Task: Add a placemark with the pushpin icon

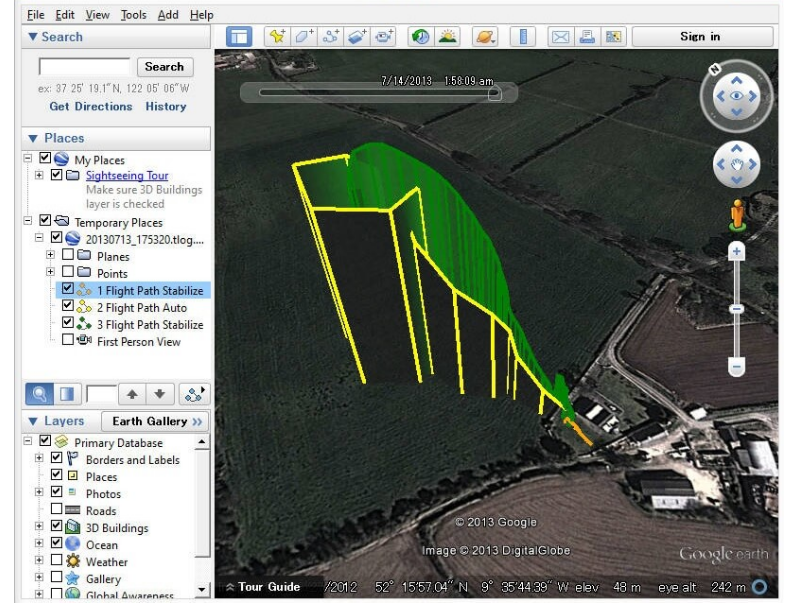Action: tap(277, 37)
